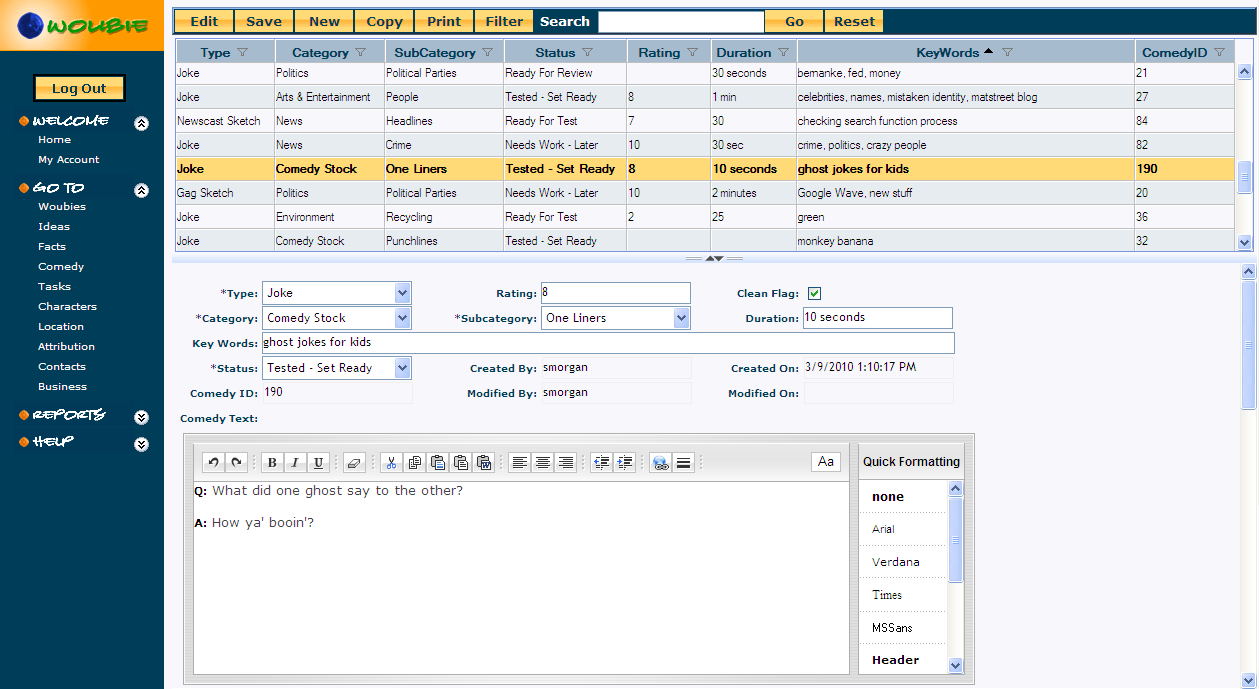Insert a hyperlink with the link icon

(660, 462)
